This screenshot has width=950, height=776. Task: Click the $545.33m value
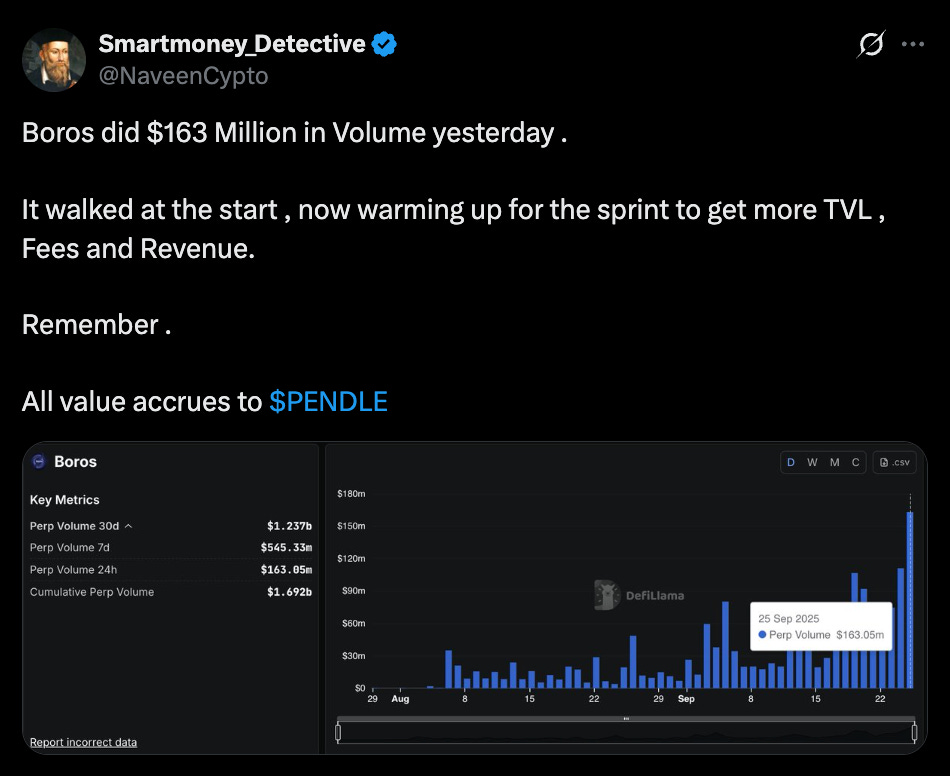286,548
